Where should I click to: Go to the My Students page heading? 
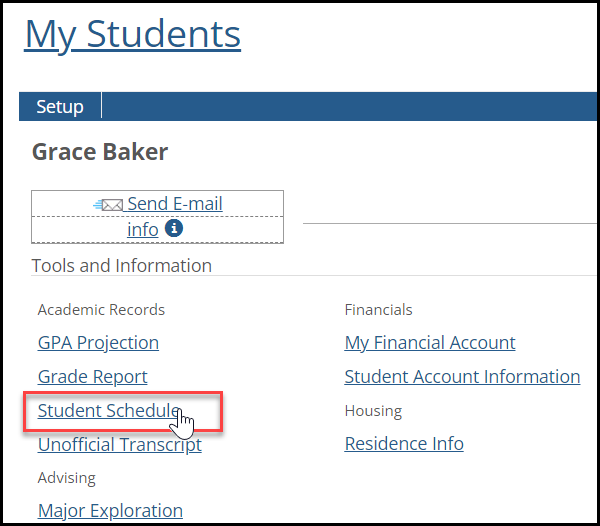132,34
